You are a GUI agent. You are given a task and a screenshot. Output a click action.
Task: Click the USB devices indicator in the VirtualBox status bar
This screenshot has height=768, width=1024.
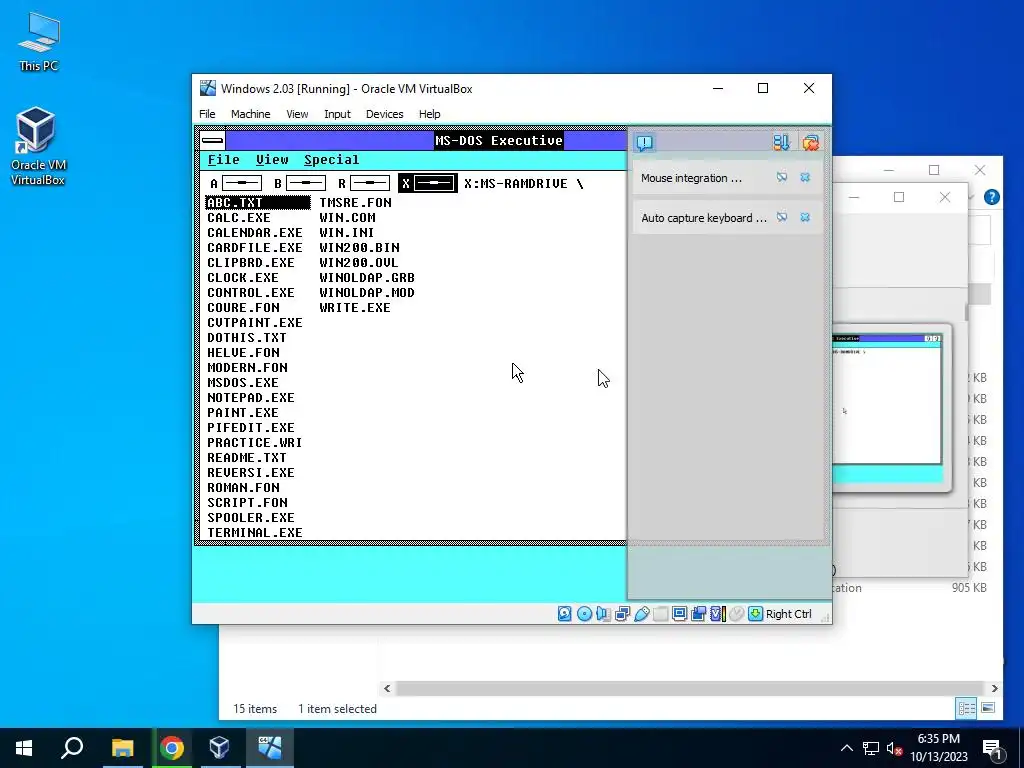click(641, 614)
